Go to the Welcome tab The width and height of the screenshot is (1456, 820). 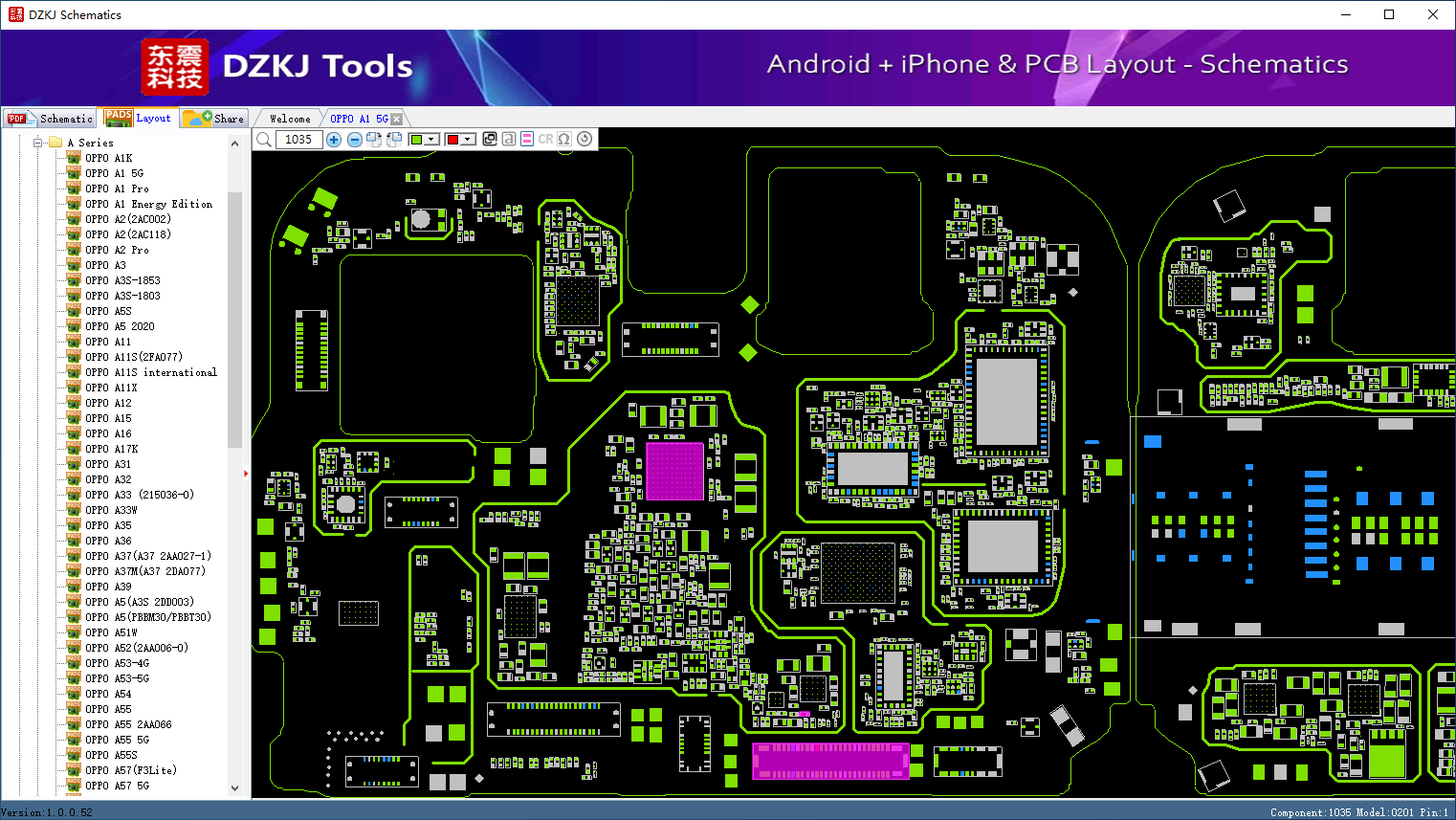point(290,119)
